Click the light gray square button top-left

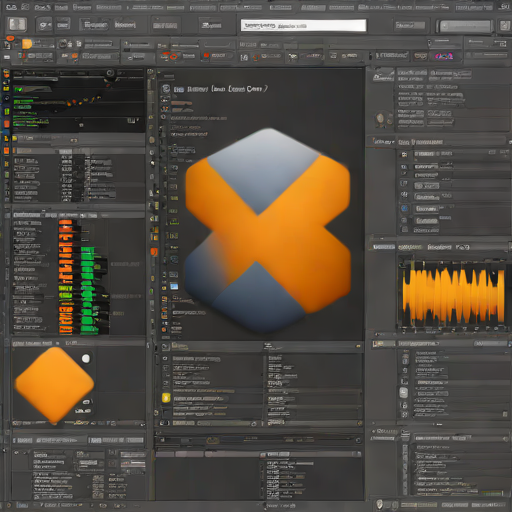17,25
